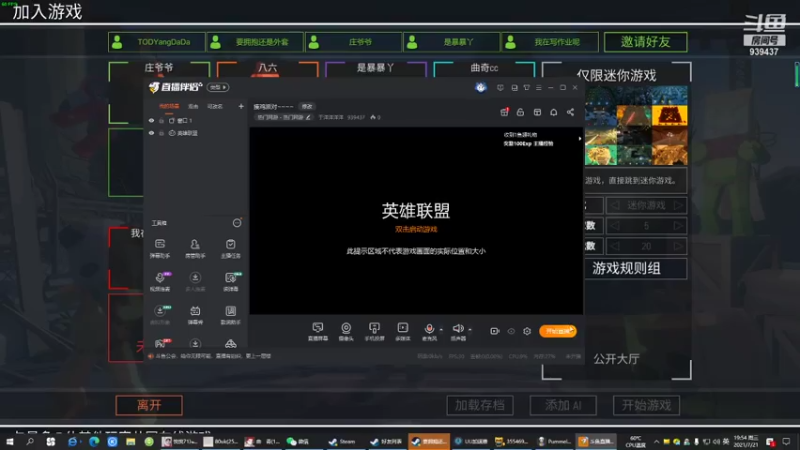This screenshot has width=800, height=450.
Task: Open 游戏规则组 in the game lobby
Action: [x=636, y=268]
